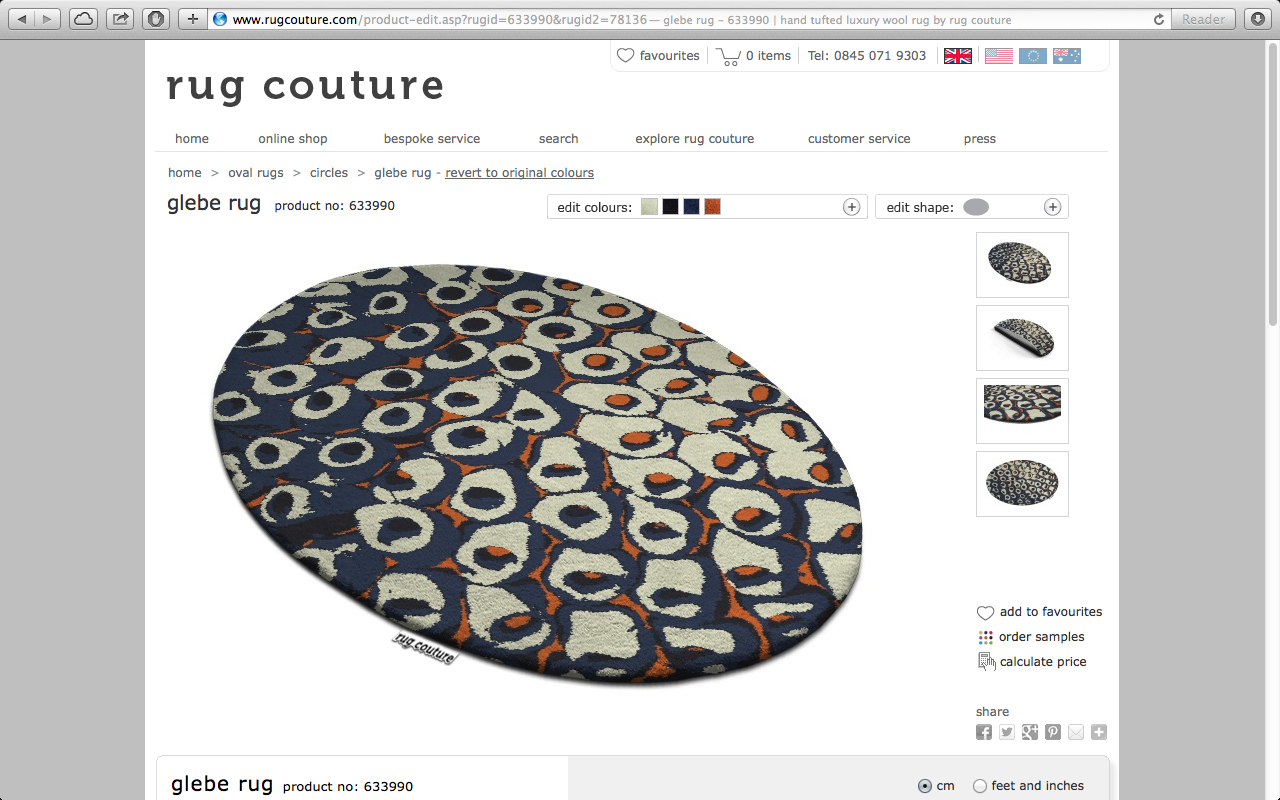The height and width of the screenshot is (800, 1280).
Task: Open the bespoke service menu
Action: (432, 139)
